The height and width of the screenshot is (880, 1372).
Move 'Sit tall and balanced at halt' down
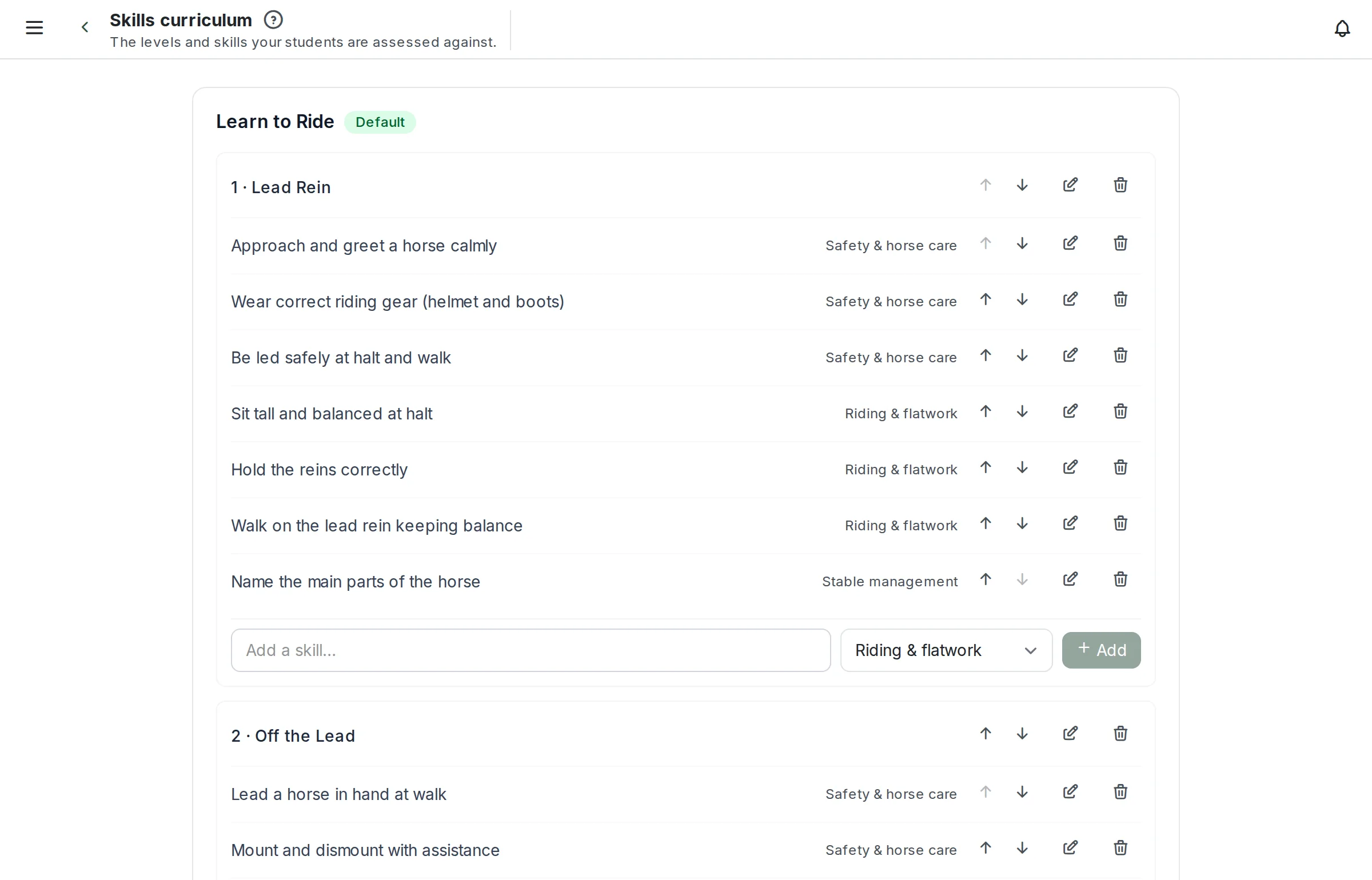pyautogui.click(x=1022, y=411)
